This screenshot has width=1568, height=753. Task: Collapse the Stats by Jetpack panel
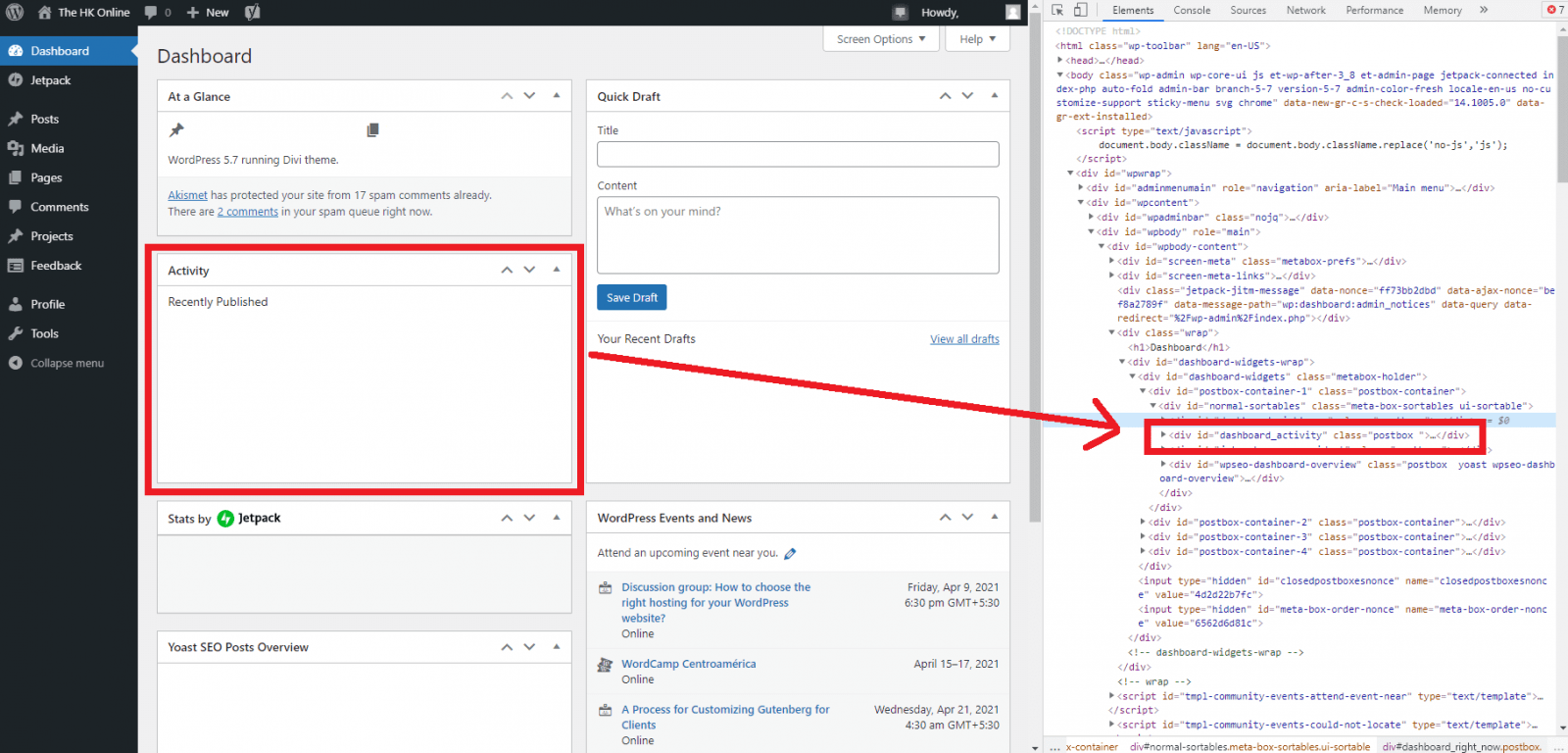pyautogui.click(x=557, y=518)
